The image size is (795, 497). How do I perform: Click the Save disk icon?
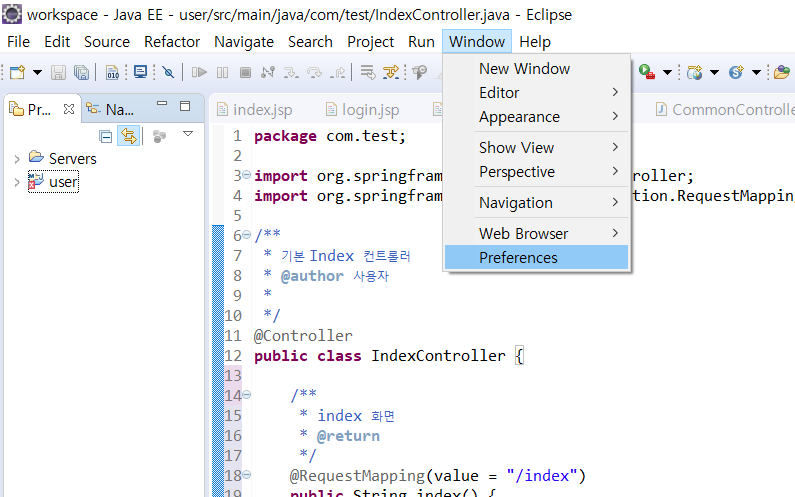click(58, 73)
